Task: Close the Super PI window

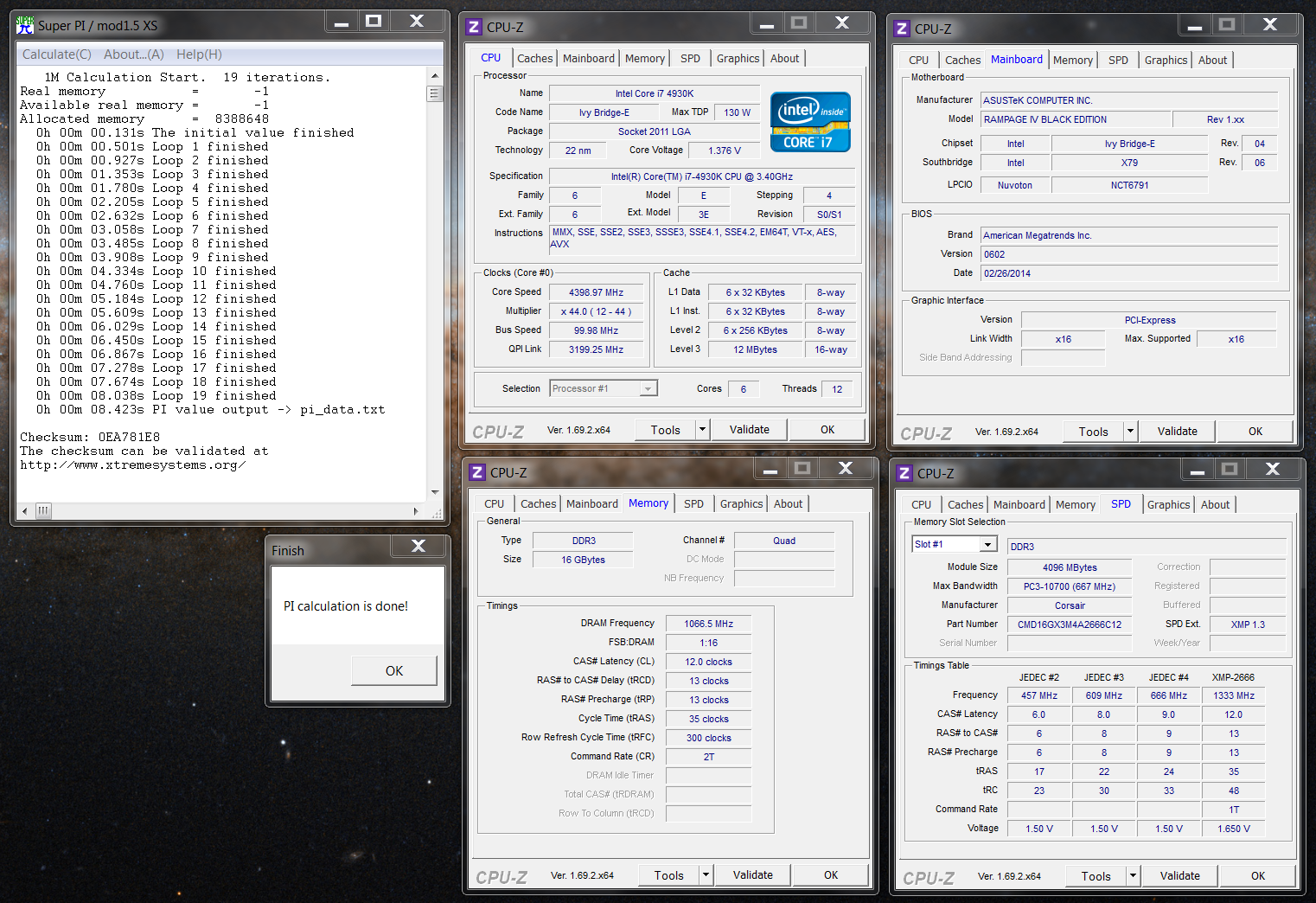Action: coord(417,22)
